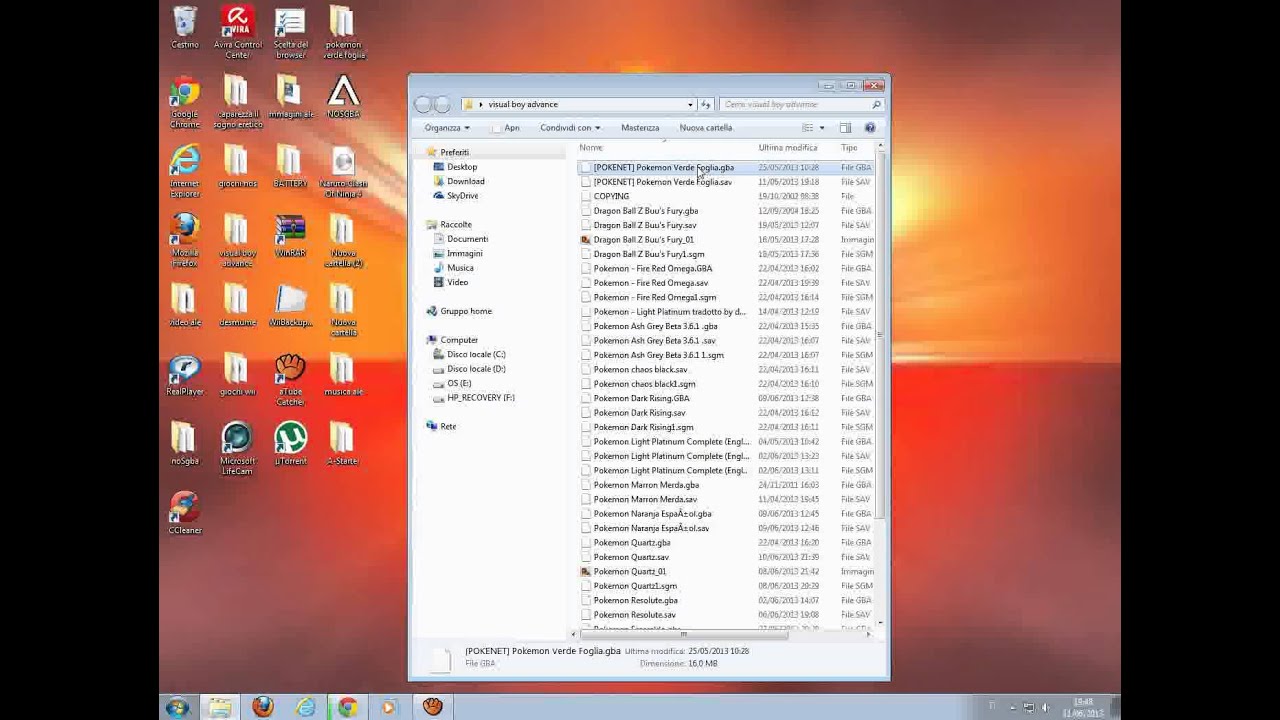Open the Windows Start button
1280x720 pixels.
click(178, 707)
